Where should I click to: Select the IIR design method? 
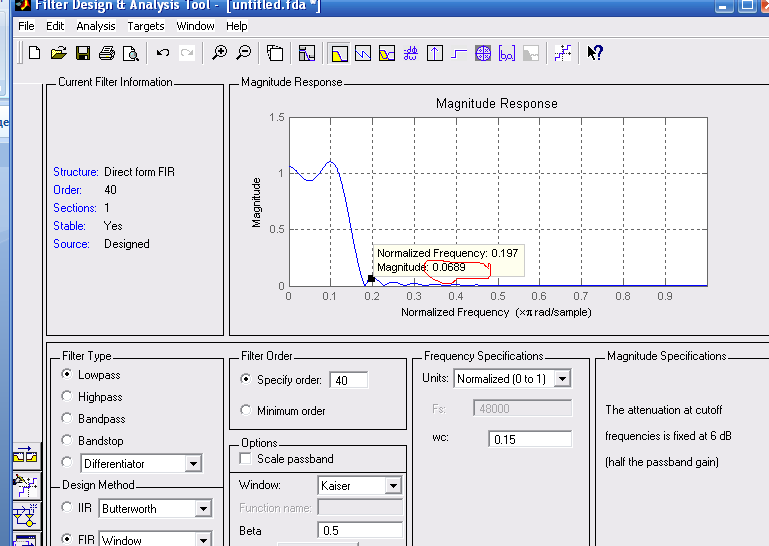click(x=67, y=507)
